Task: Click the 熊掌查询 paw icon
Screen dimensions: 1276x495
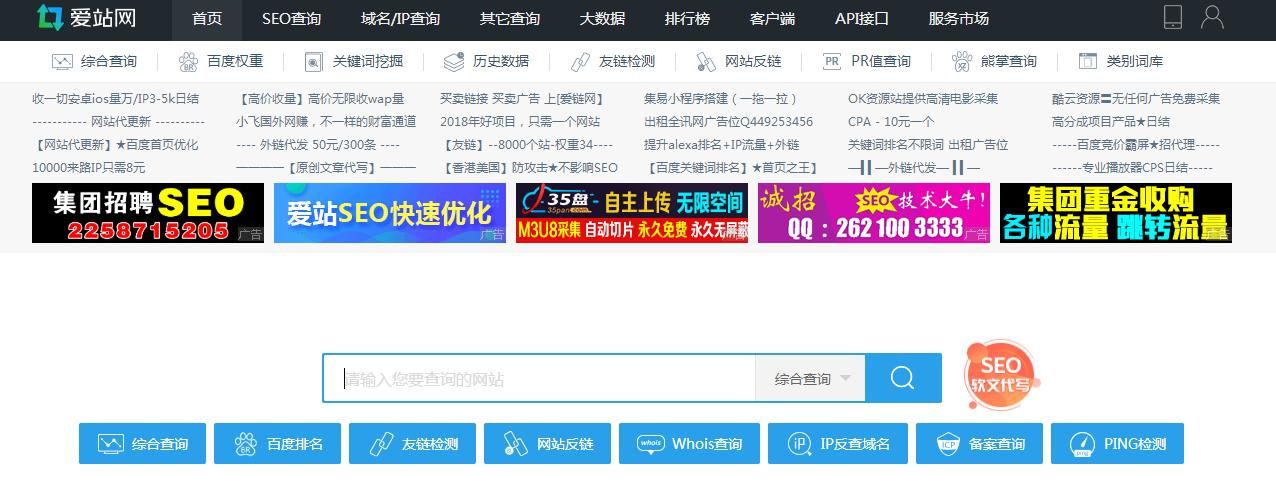Action: 962,61
